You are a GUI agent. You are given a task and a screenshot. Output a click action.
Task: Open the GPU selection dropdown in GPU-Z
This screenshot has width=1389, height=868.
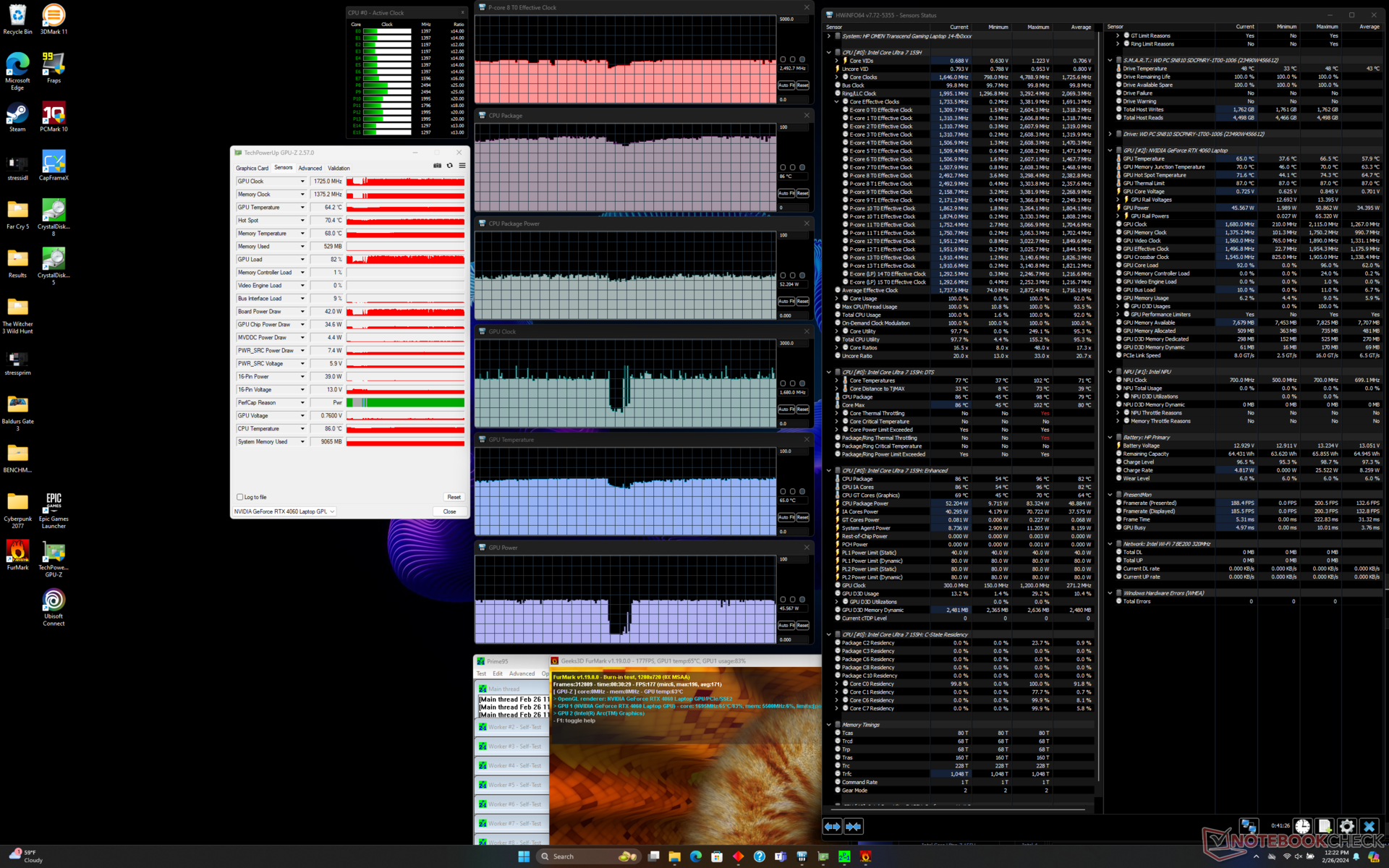[x=332, y=511]
